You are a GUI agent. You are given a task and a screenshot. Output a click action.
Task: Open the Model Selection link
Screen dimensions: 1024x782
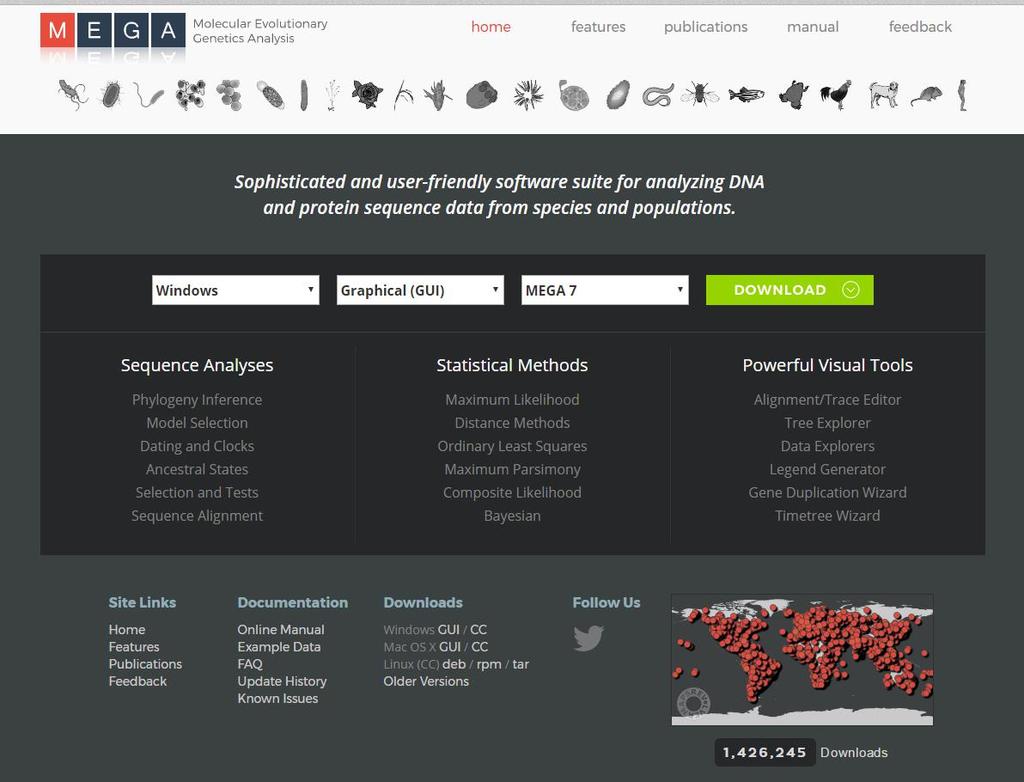197,423
